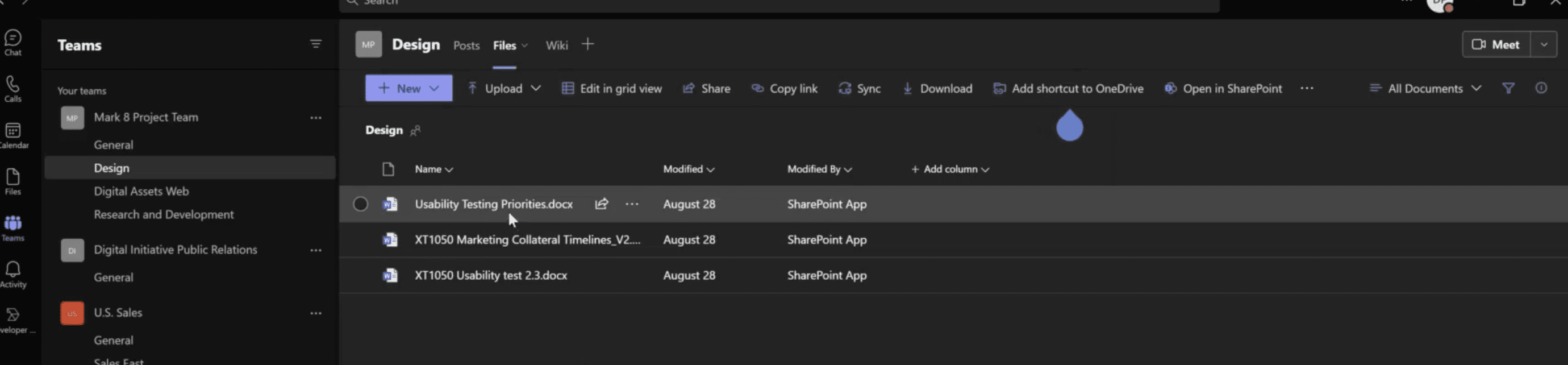The image size is (1568, 365).
Task: Click Edit in grid view
Action: tap(611, 88)
